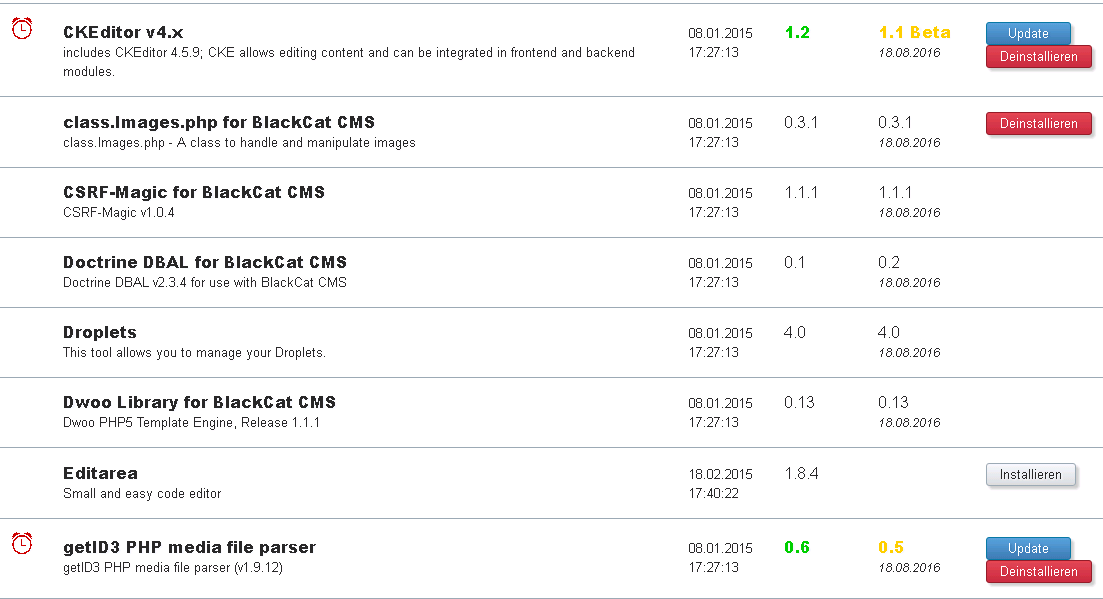Click the green 1.2 version of CKEditor

[797, 32]
